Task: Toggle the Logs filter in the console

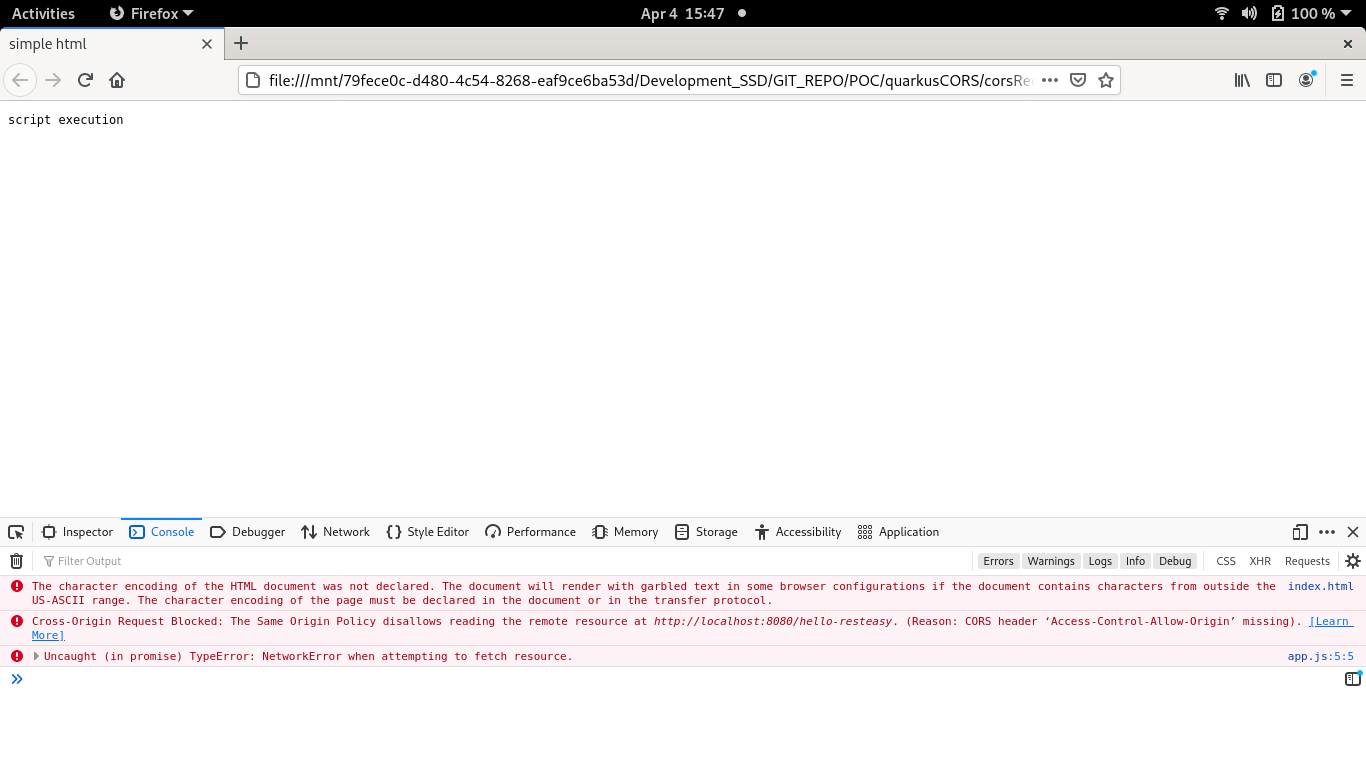Action: 1100,561
